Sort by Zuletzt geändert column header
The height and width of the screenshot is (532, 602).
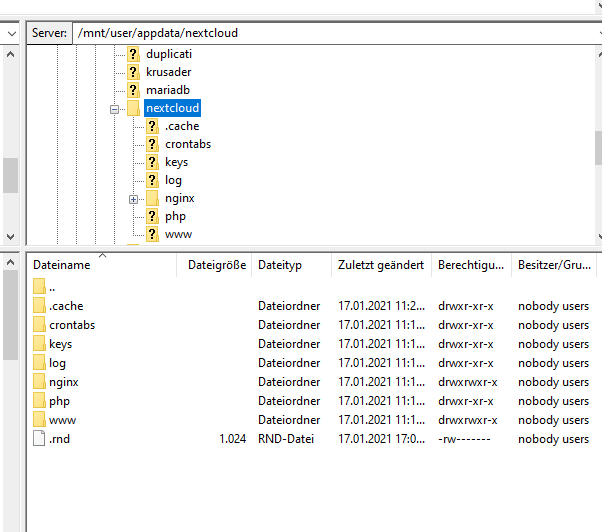point(381,265)
